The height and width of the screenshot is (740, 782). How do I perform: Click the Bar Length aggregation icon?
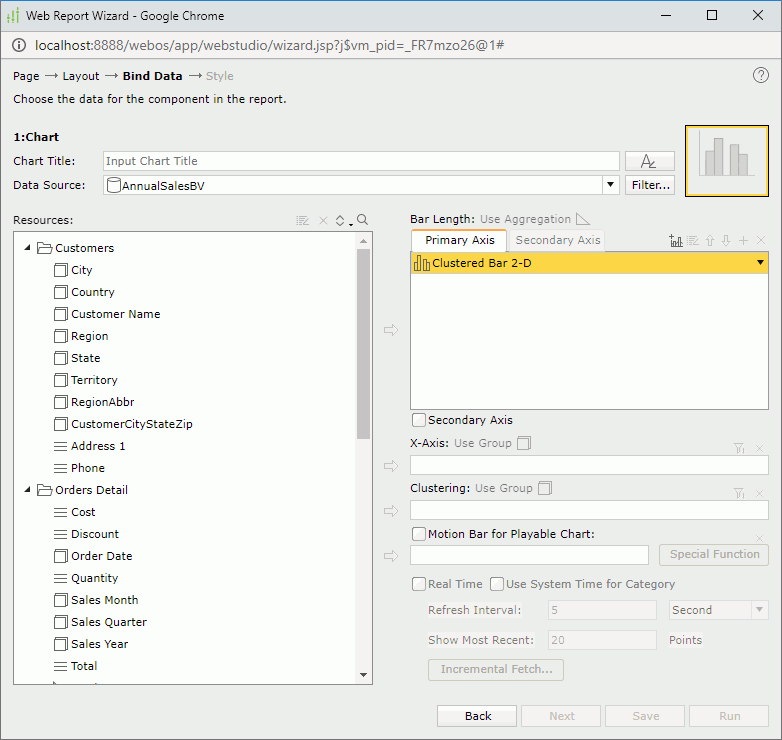pyautogui.click(x=583, y=219)
